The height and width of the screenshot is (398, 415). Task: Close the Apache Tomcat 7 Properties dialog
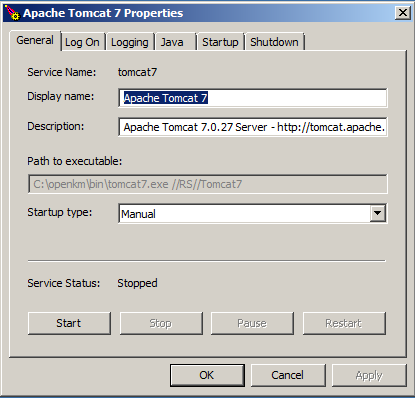(403, 13)
